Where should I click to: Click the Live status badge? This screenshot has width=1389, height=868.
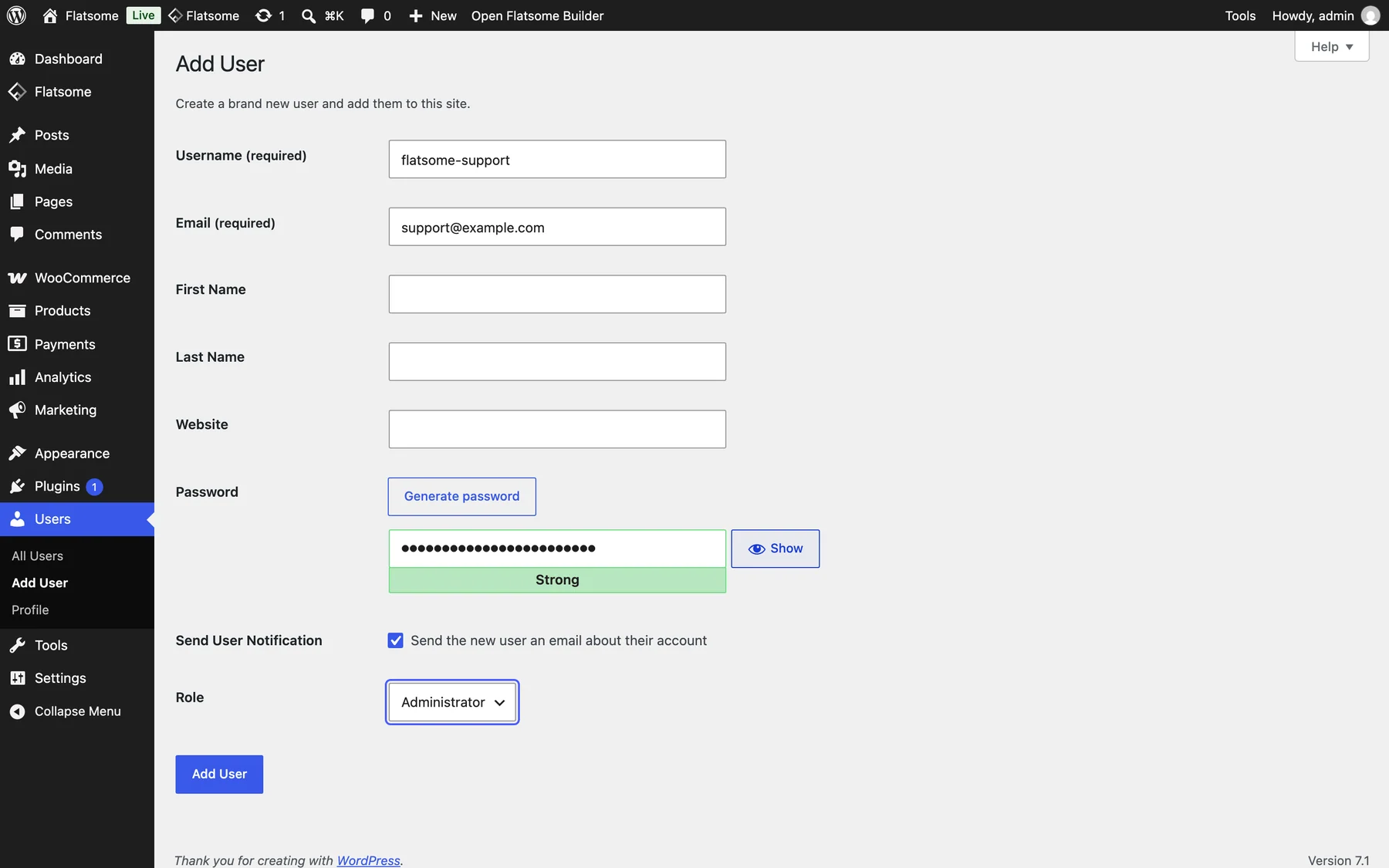click(144, 15)
